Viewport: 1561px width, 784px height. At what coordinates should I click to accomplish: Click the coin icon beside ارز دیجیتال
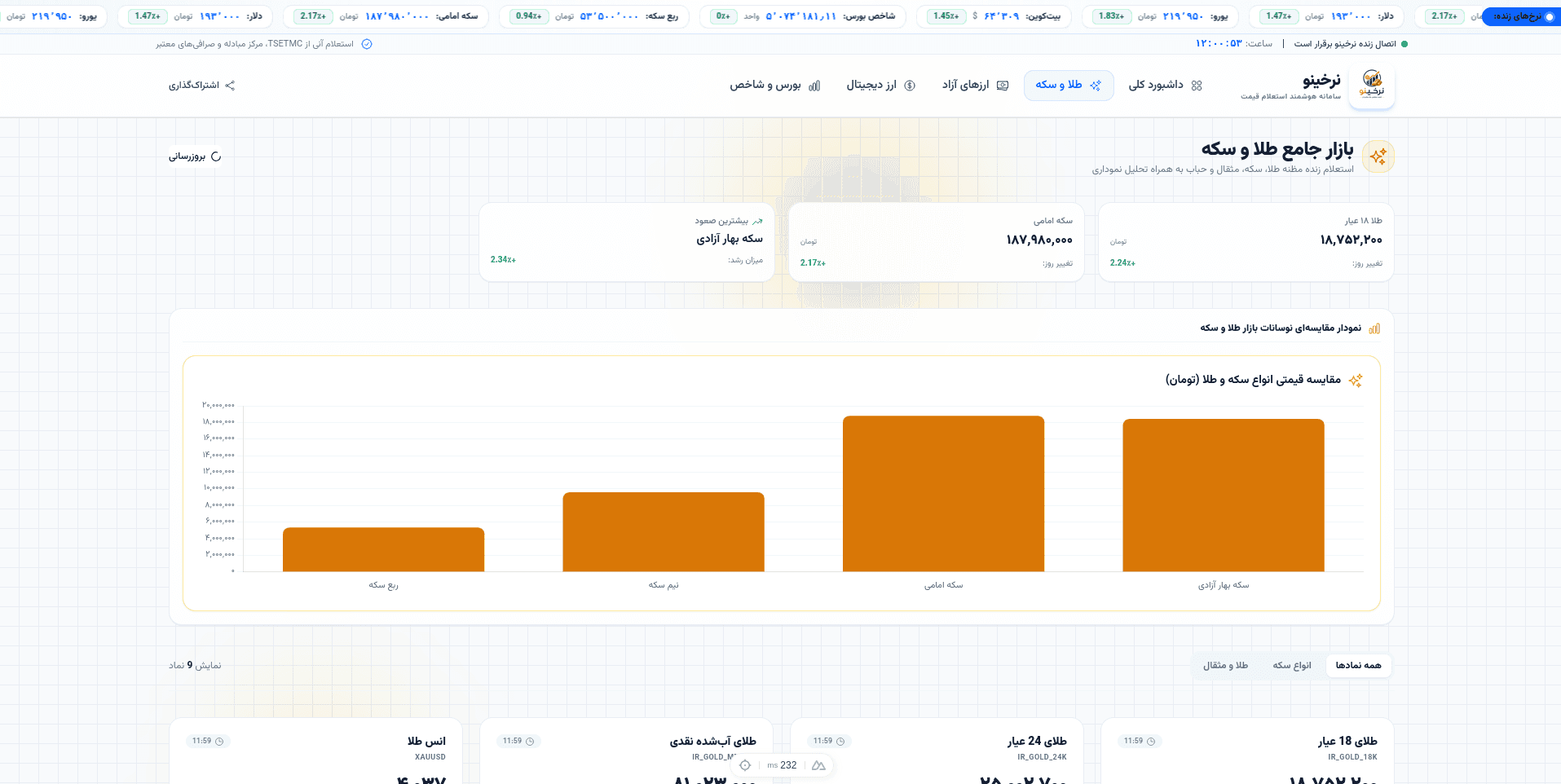pos(910,86)
